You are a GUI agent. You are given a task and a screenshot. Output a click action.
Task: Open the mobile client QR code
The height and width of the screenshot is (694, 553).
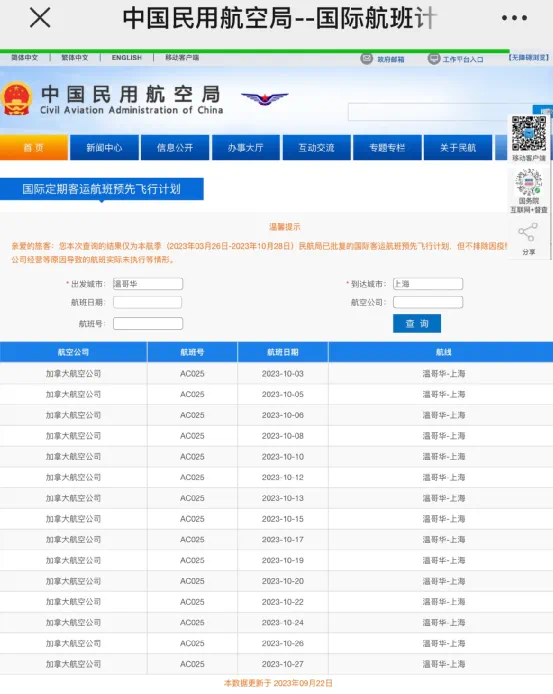click(x=529, y=133)
